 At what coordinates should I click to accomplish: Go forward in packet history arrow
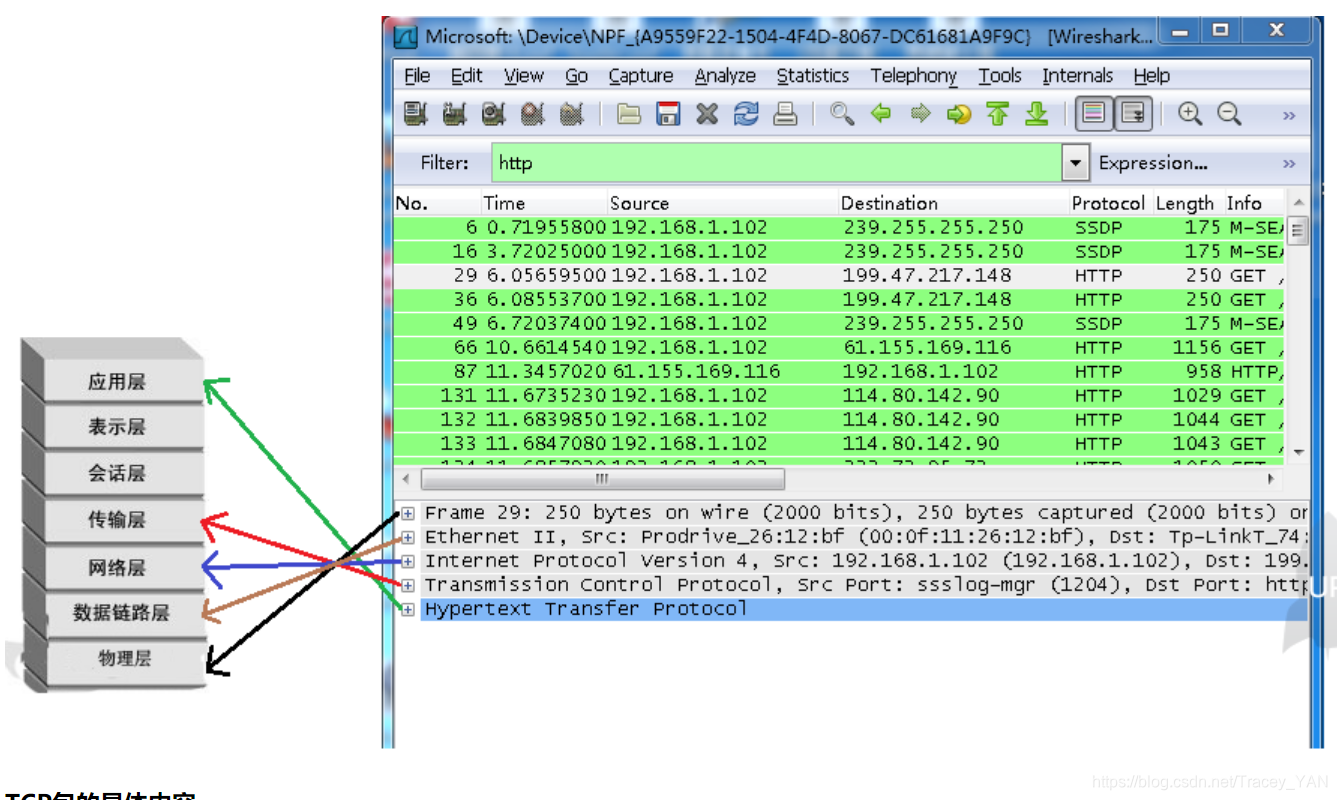click(920, 114)
